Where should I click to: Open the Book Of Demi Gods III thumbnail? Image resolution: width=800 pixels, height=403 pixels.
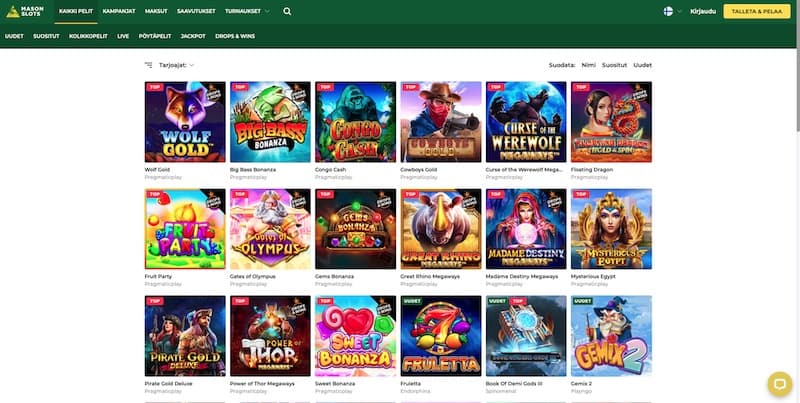click(x=526, y=336)
